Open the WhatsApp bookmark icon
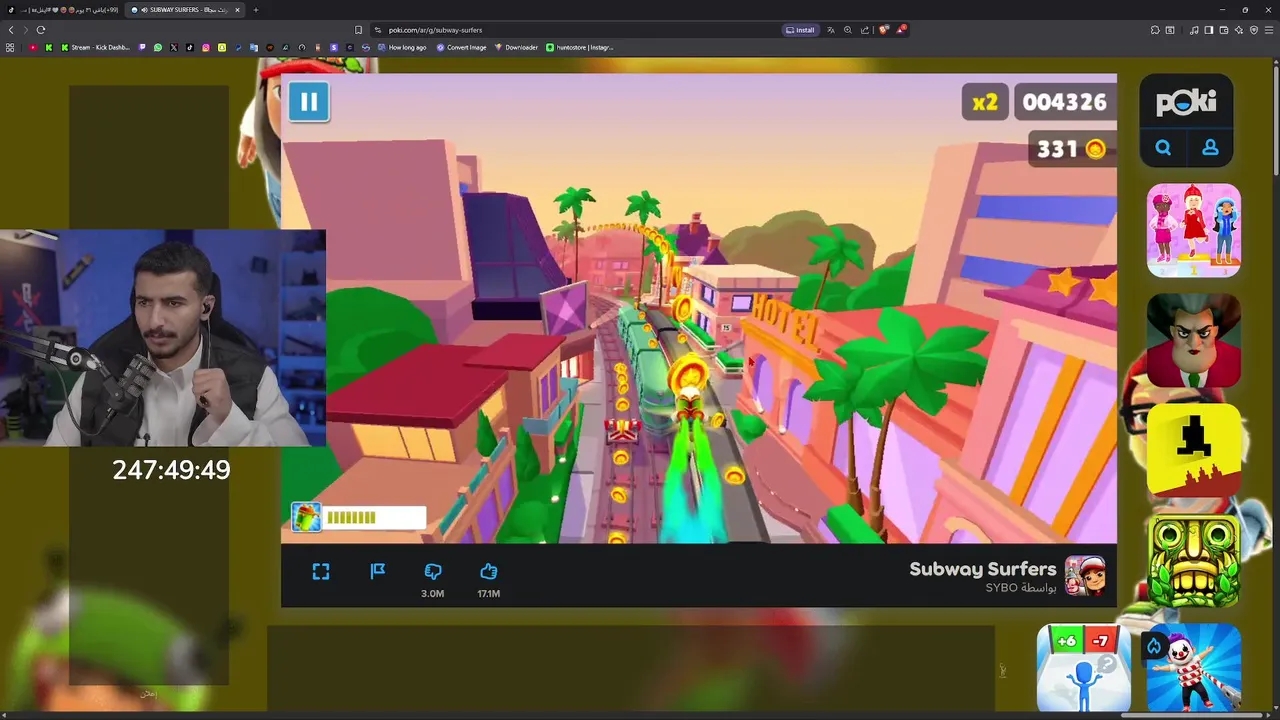The image size is (1280, 720). click(158, 47)
